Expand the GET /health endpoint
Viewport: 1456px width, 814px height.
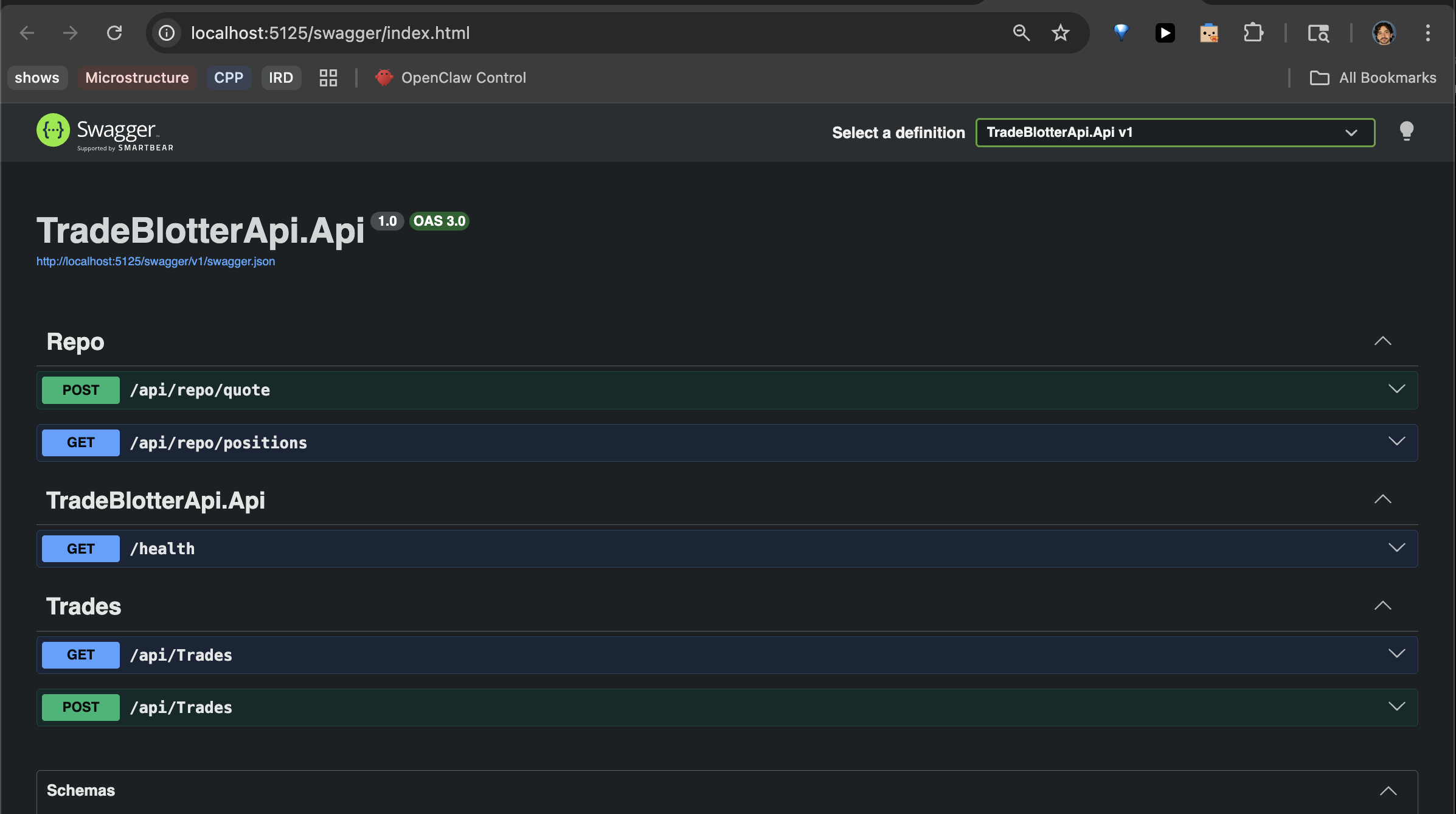pyautogui.click(x=1396, y=548)
